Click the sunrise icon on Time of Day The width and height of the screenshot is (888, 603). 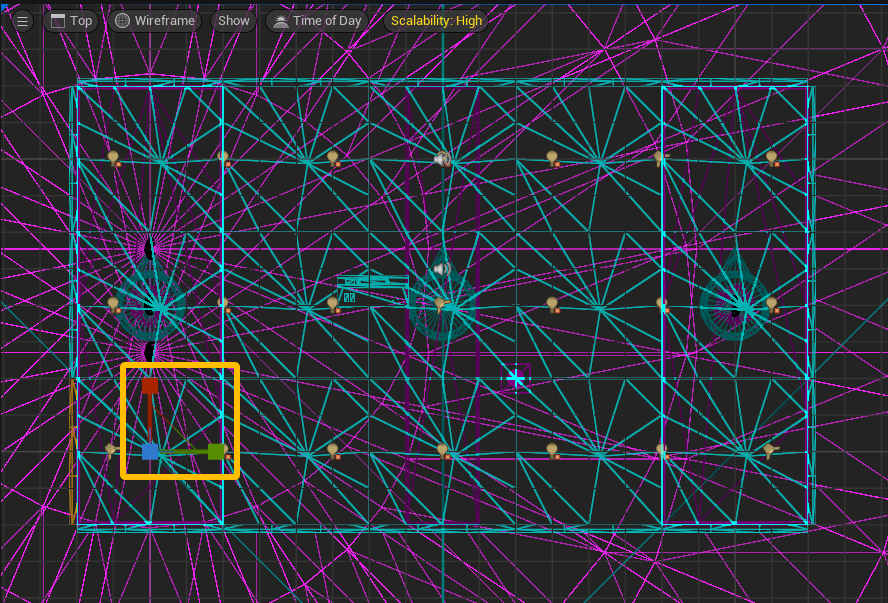click(279, 21)
